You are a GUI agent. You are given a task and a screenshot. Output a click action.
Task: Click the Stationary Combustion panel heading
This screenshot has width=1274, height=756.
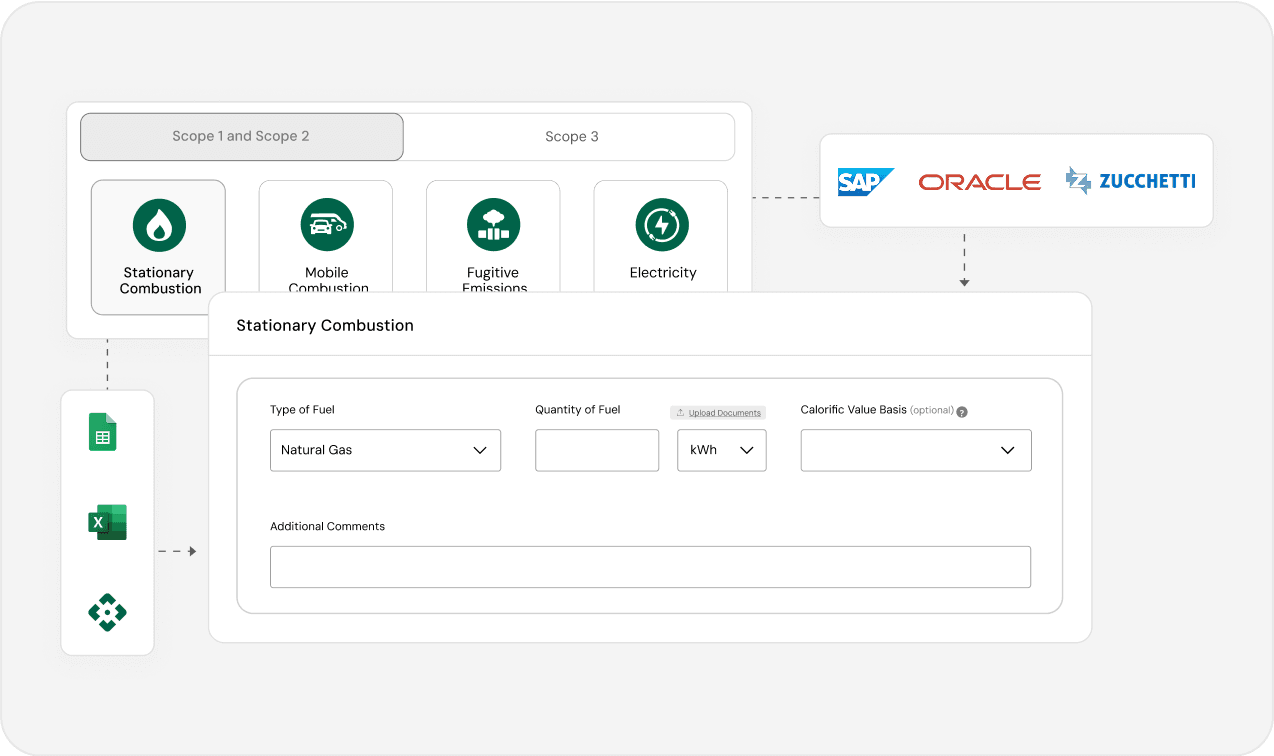[x=325, y=325]
